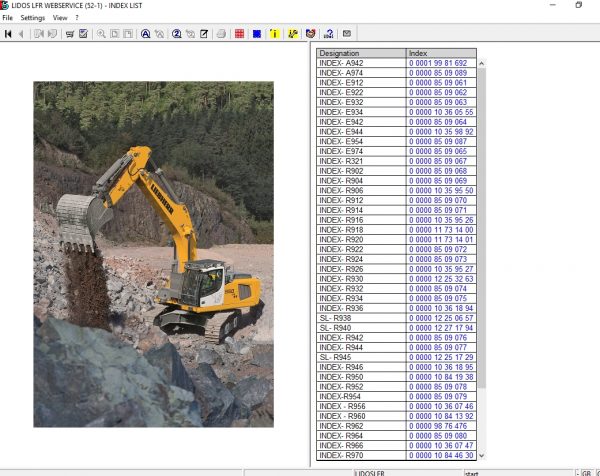Click the greyed A search cancel icon
Image resolution: width=600 pixels, height=476 pixels.
pos(159,34)
